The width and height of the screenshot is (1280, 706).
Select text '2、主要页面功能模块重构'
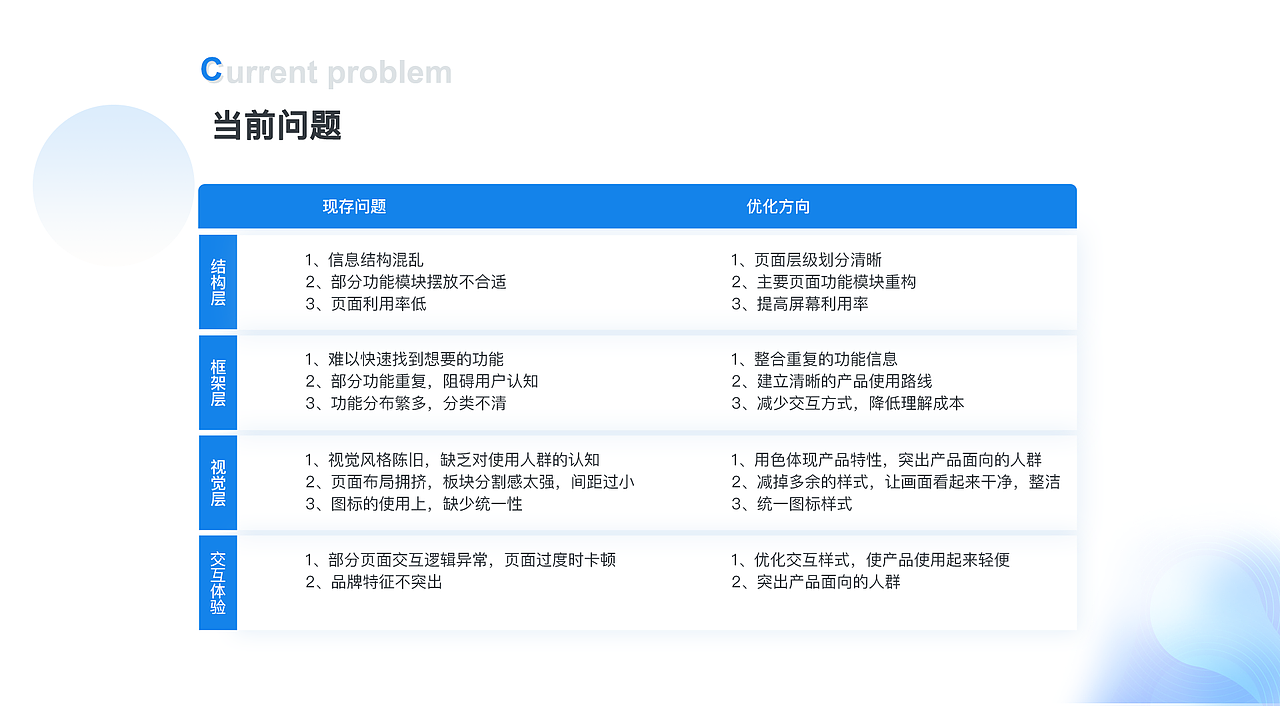[823, 282]
